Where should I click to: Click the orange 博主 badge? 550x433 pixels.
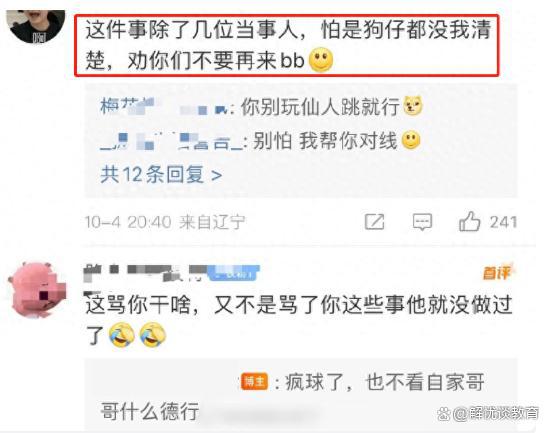(x=254, y=381)
